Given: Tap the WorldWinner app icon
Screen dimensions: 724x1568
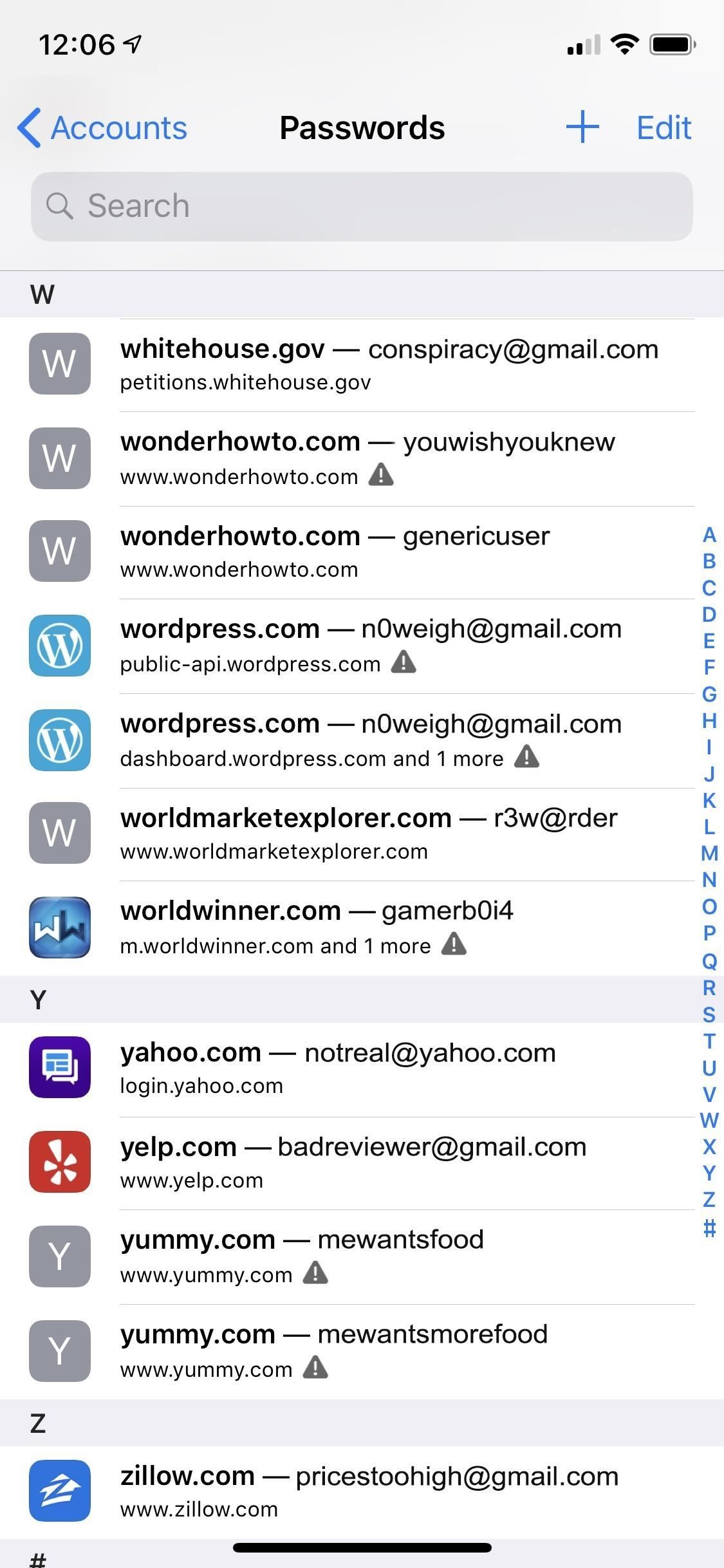Looking at the screenshot, I should point(60,927).
